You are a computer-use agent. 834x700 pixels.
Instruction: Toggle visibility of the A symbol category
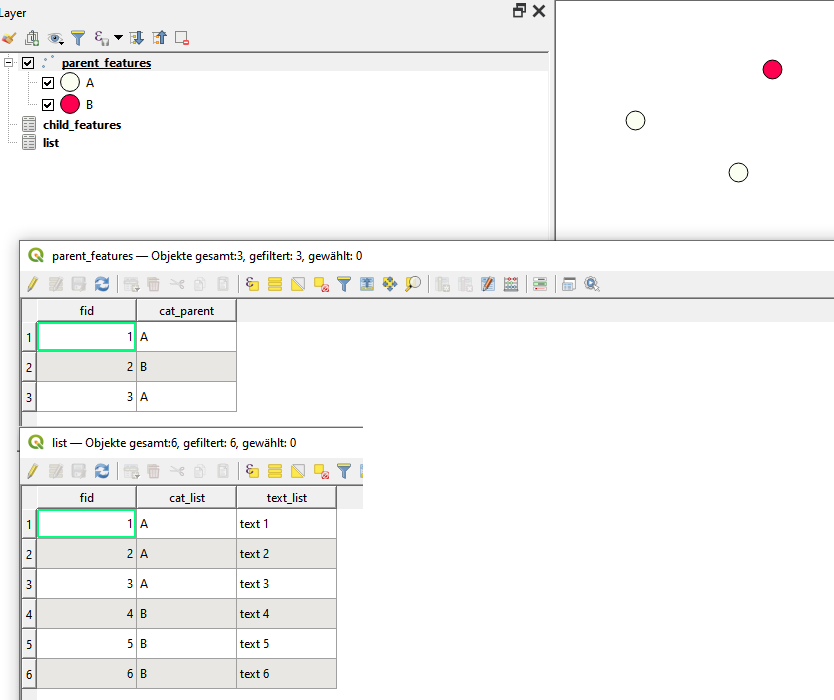(47, 82)
